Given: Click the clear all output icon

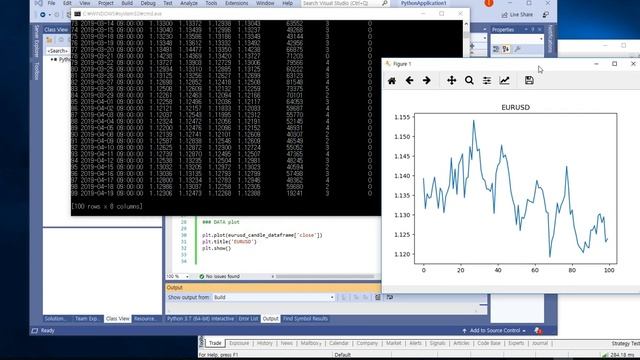Looking at the screenshot, I should [378, 298].
